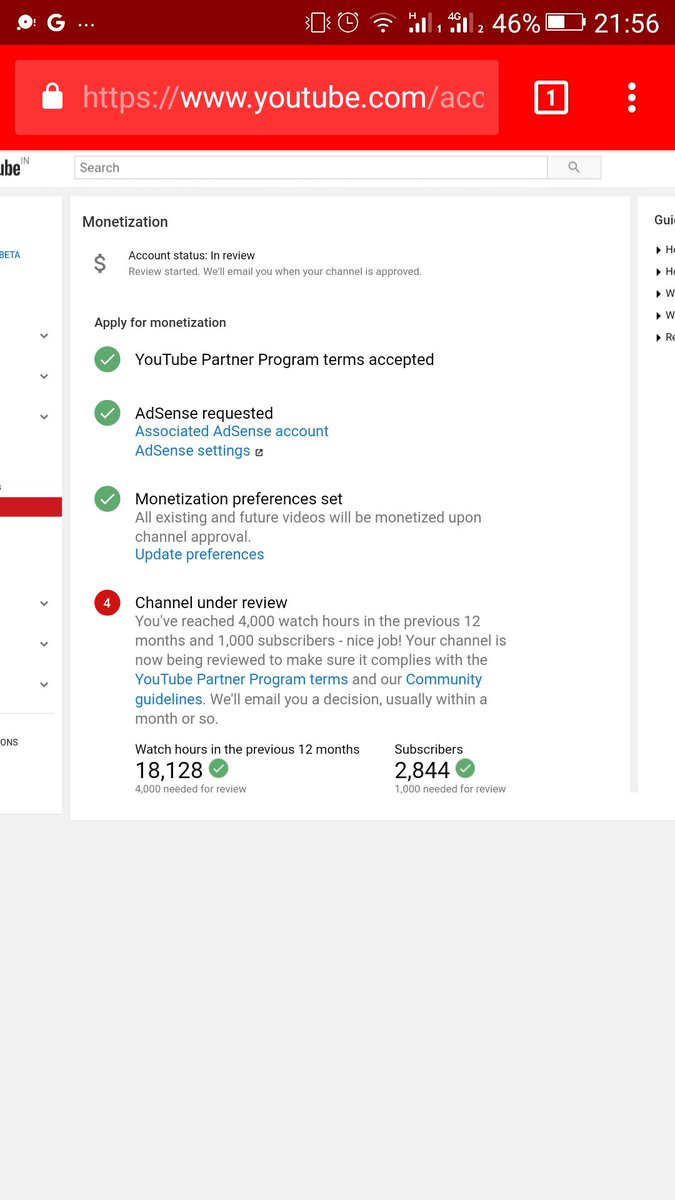The image size is (675, 1200).
Task: Click the red step 4 badge
Action: coord(107,603)
